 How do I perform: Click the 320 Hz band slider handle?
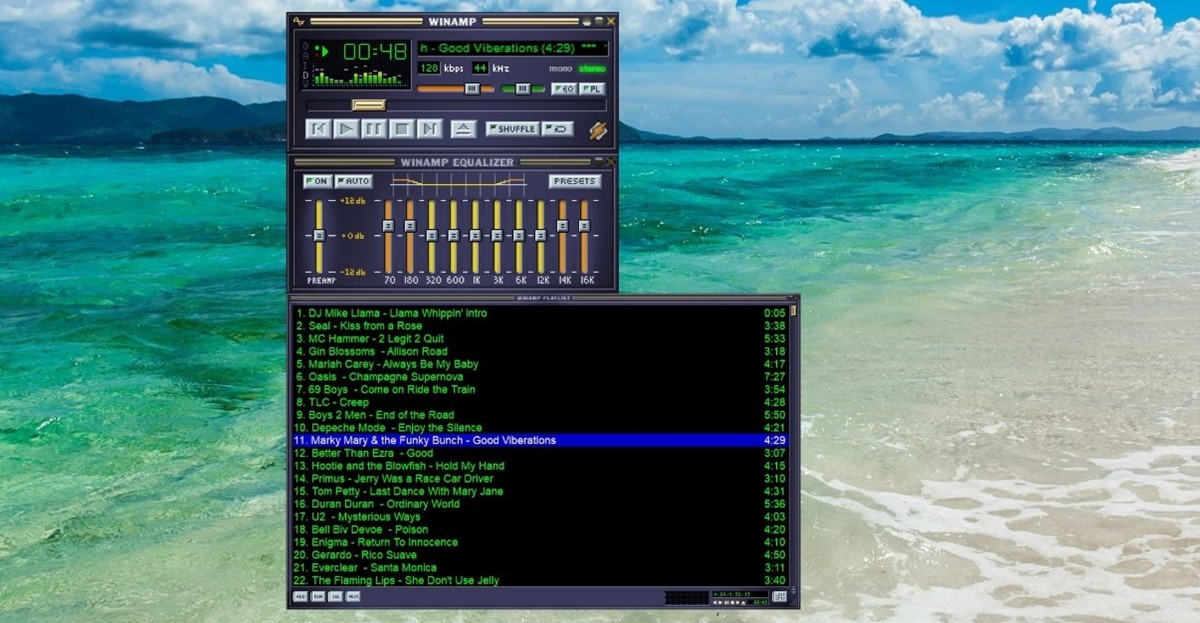(x=432, y=236)
